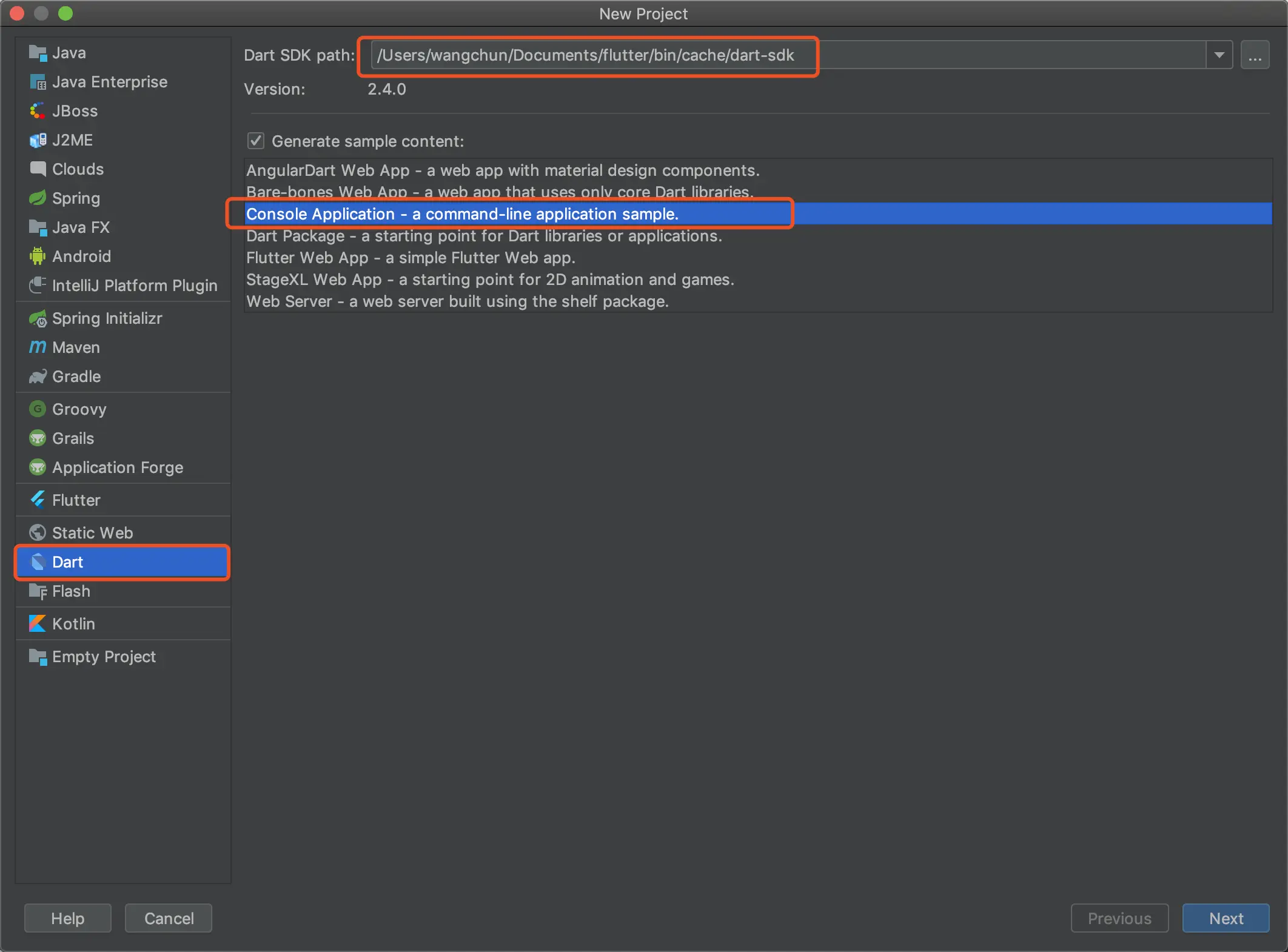Open Help for New Project
The image size is (1288, 952).
pos(67,918)
